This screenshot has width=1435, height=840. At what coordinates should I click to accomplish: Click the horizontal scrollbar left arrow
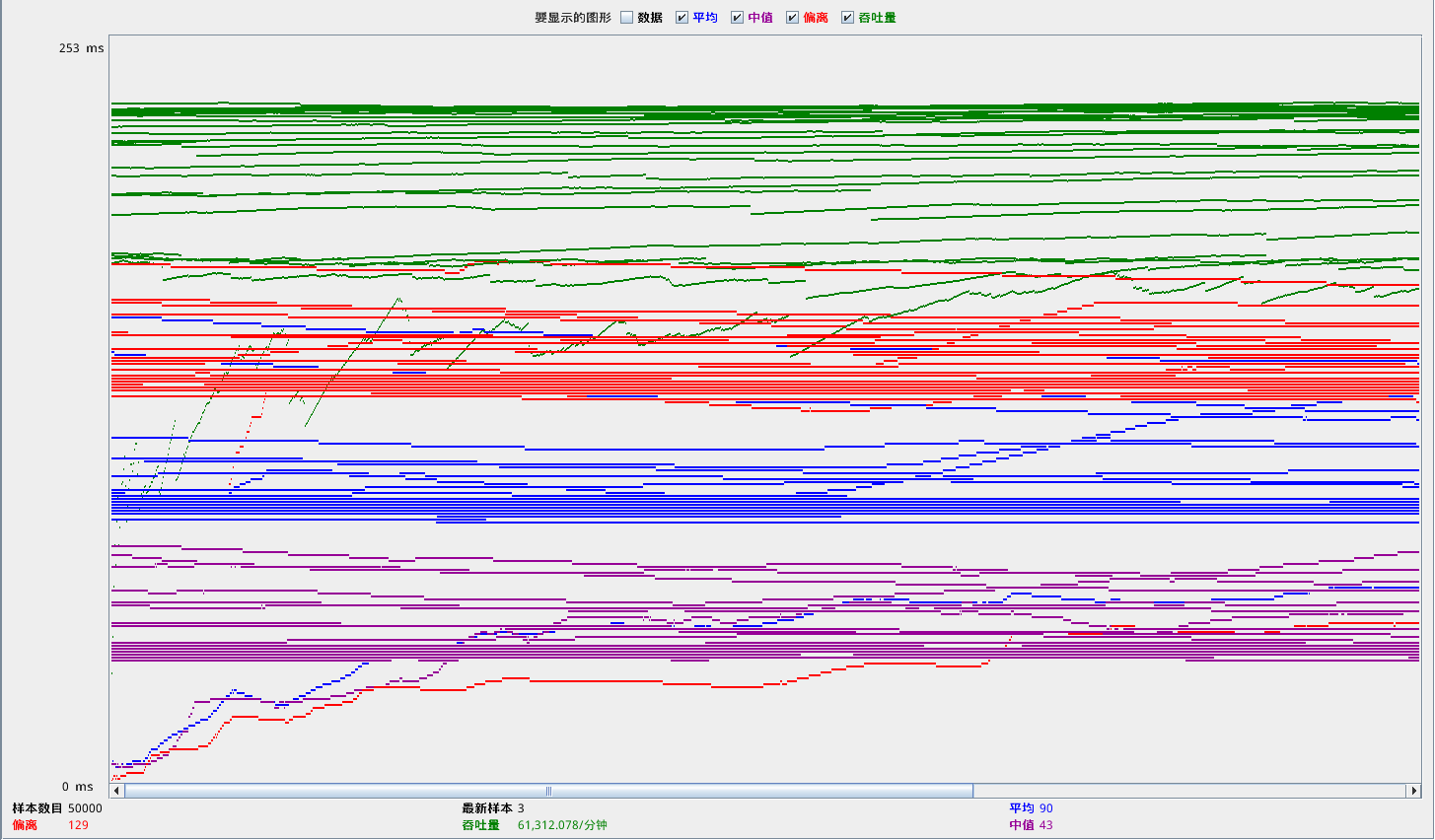[116, 791]
